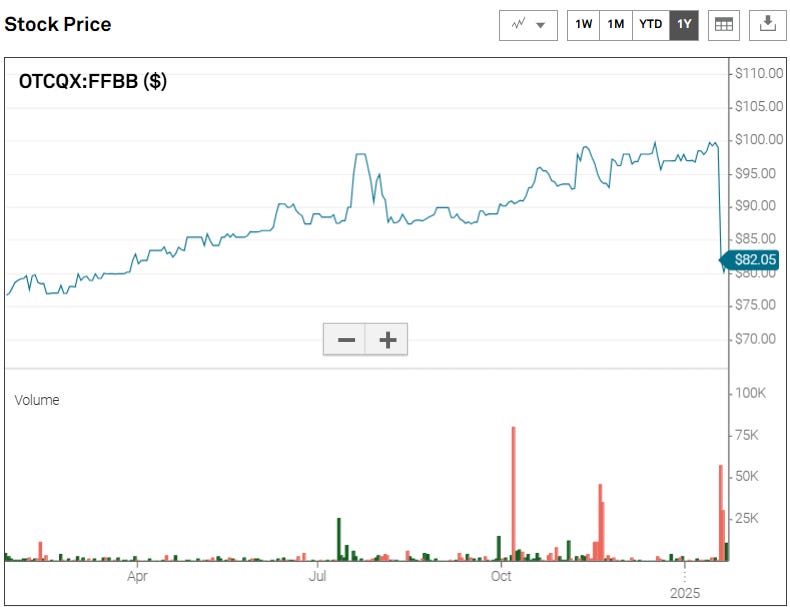
Task: Click the 75K volume axis label
Action: click(747, 435)
